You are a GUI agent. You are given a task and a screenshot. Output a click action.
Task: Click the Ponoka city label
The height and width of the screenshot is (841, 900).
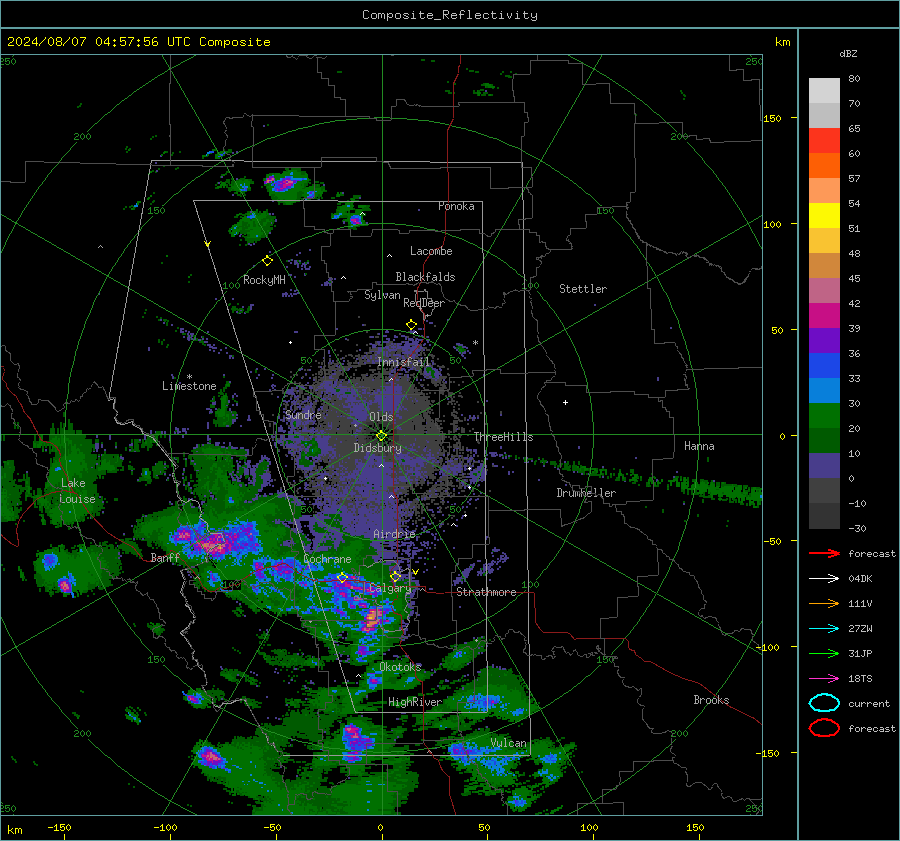click(x=456, y=206)
